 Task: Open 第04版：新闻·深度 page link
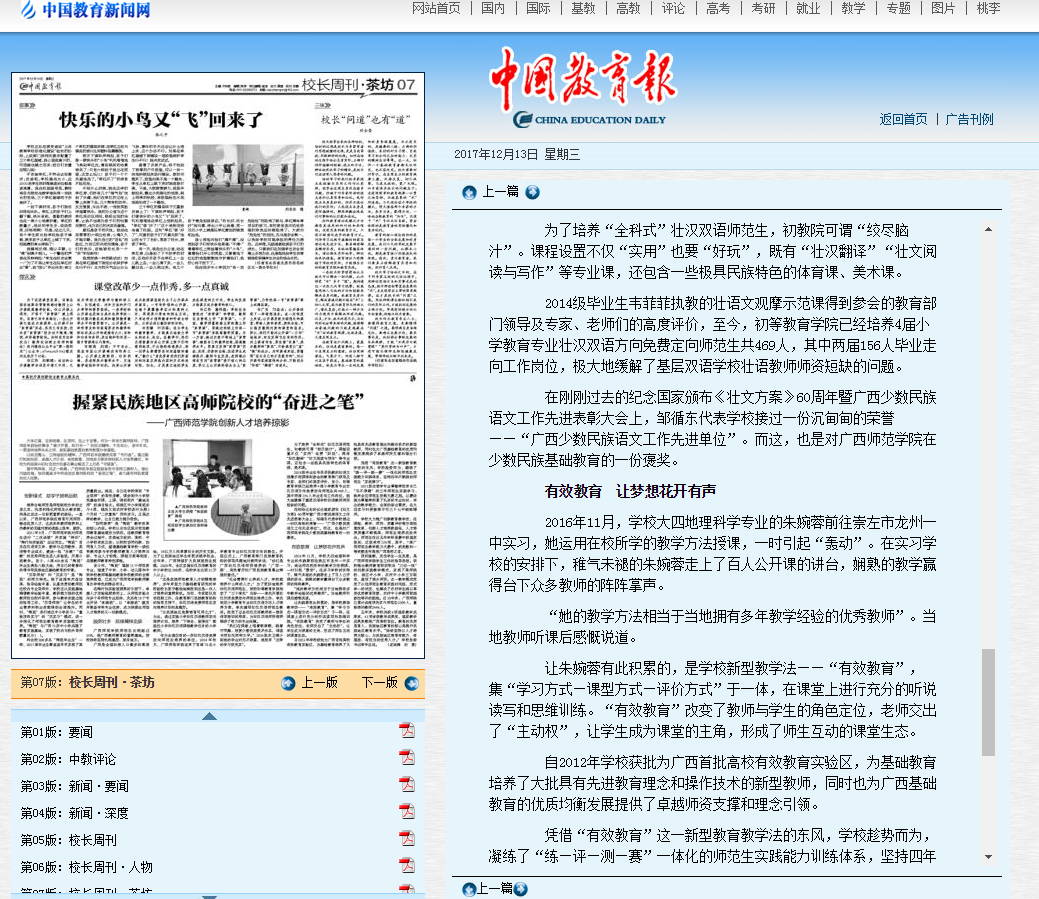75,814
